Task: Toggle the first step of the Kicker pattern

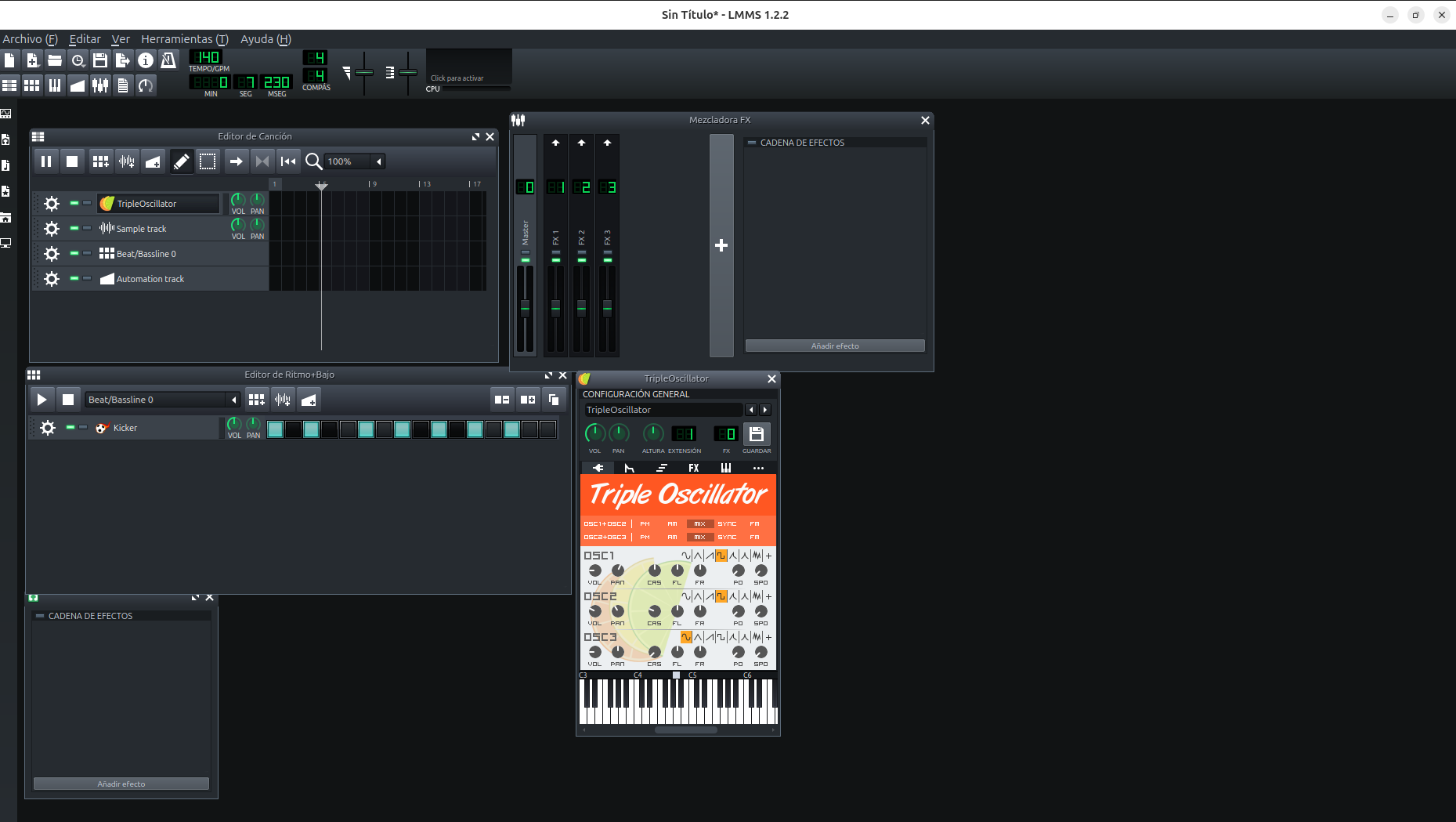Action: (275, 429)
